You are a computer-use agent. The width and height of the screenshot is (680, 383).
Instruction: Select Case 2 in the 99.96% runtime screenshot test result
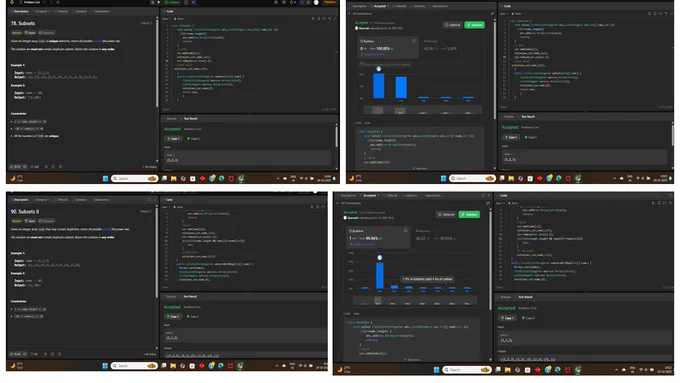[528, 318]
